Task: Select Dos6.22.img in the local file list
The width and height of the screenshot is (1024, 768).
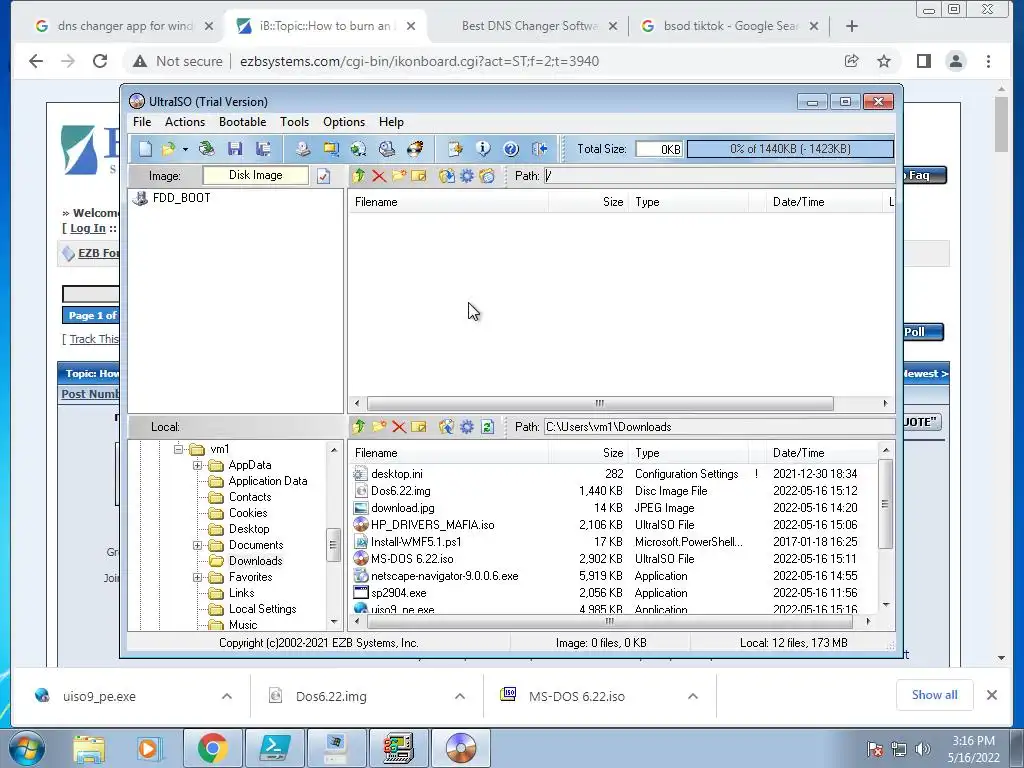Action: pos(400,491)
